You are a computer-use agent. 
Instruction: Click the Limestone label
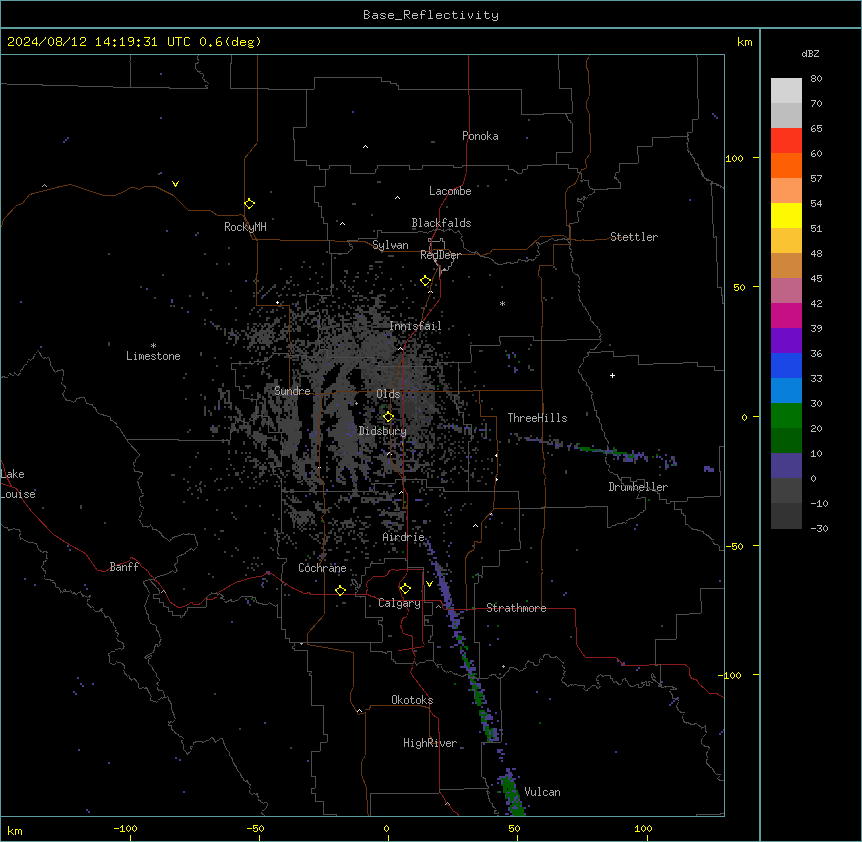coord(153,356)
